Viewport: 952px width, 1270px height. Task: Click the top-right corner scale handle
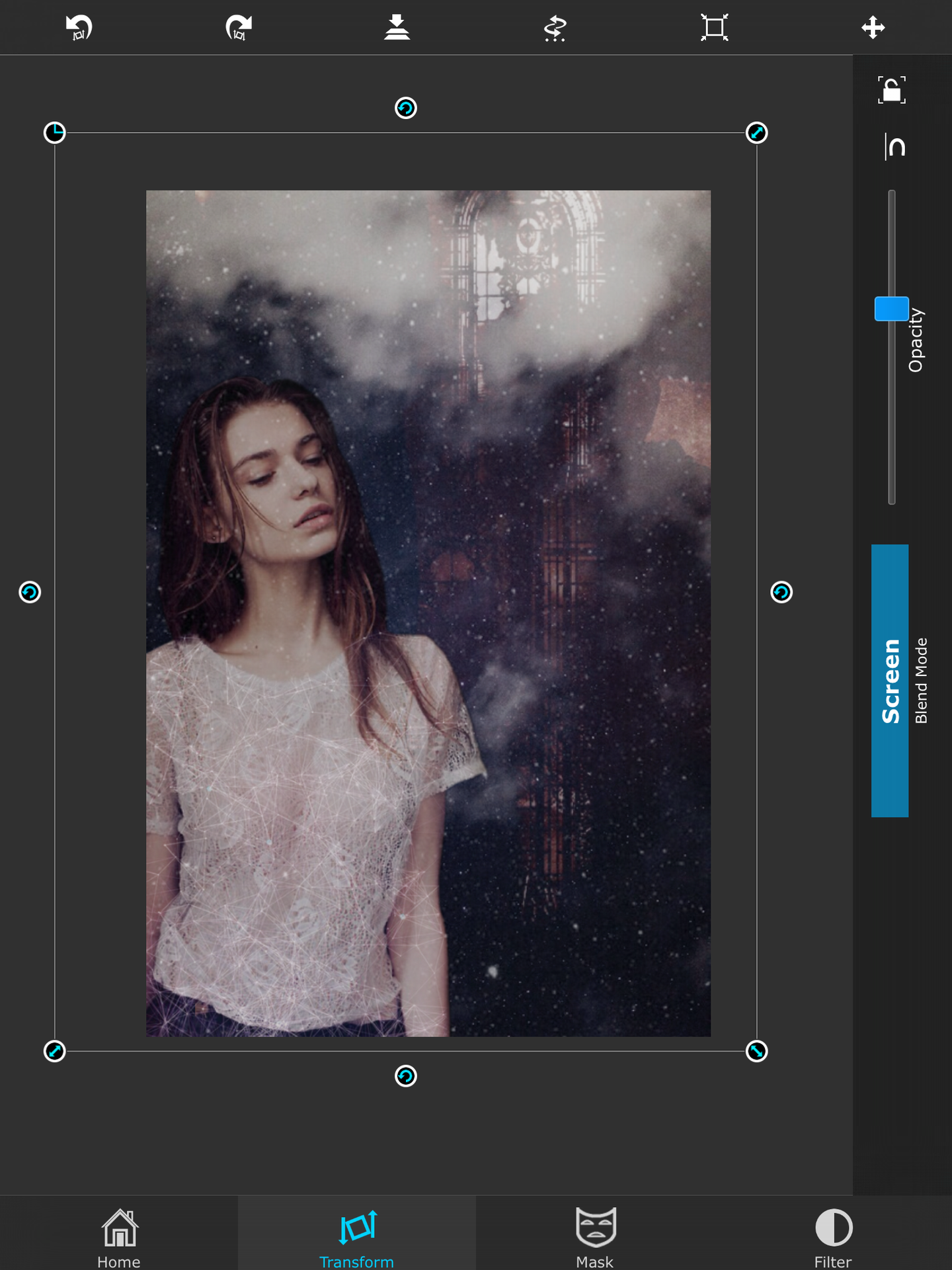[757, 133]
